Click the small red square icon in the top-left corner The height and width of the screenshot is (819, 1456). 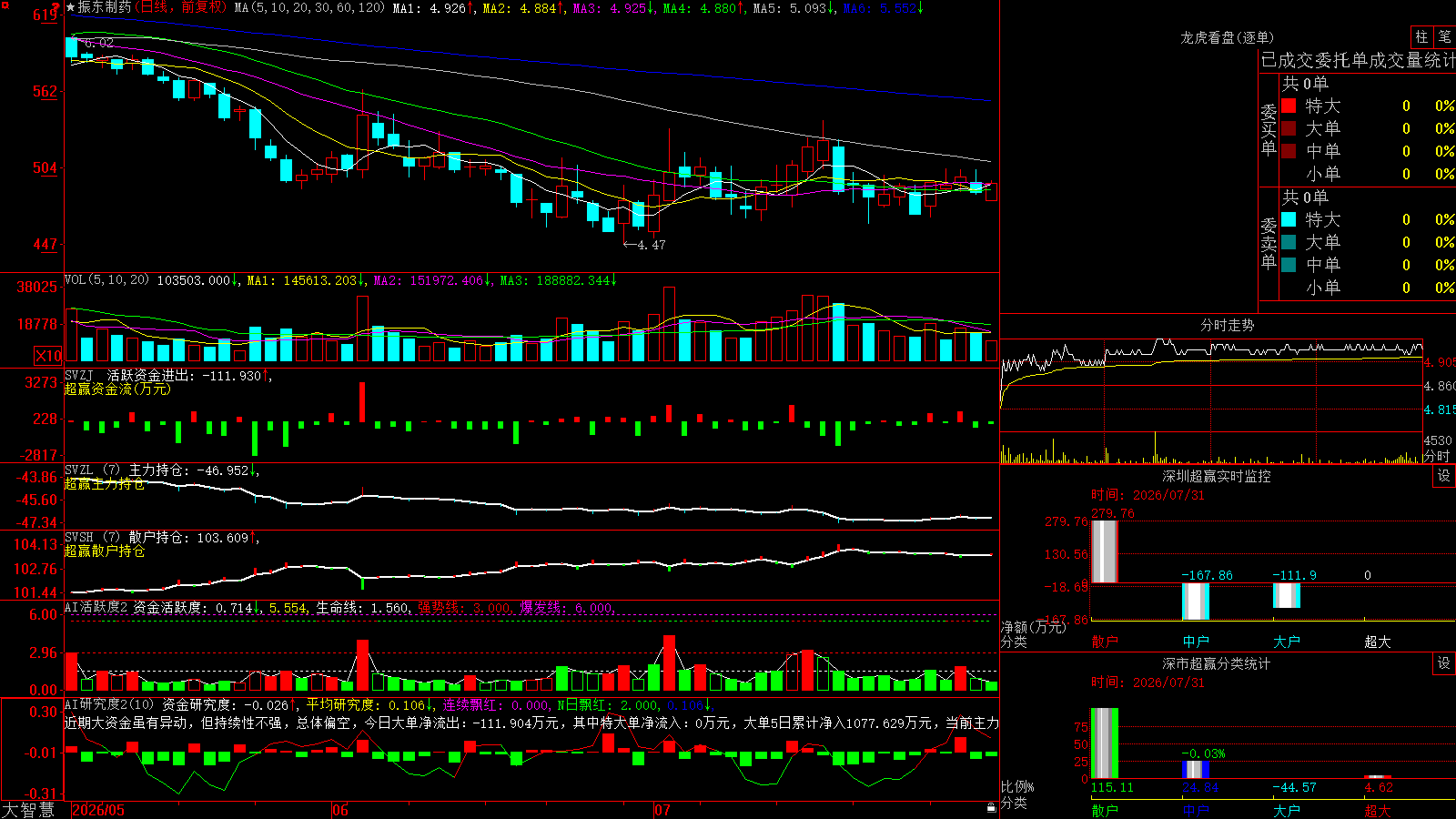click(x=5, y=5)
